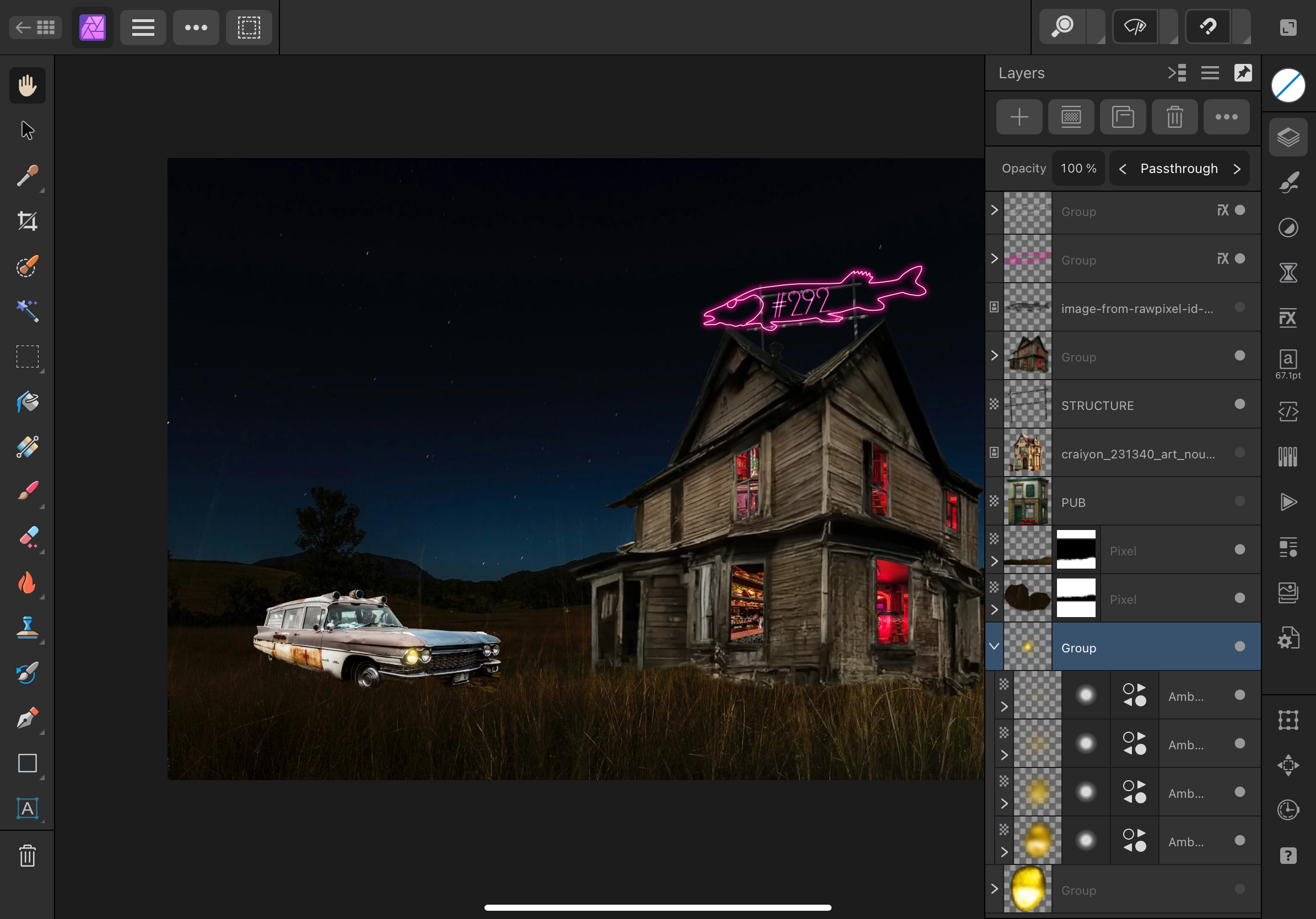
Task: Select the Gradient tool
Action: 27,447
